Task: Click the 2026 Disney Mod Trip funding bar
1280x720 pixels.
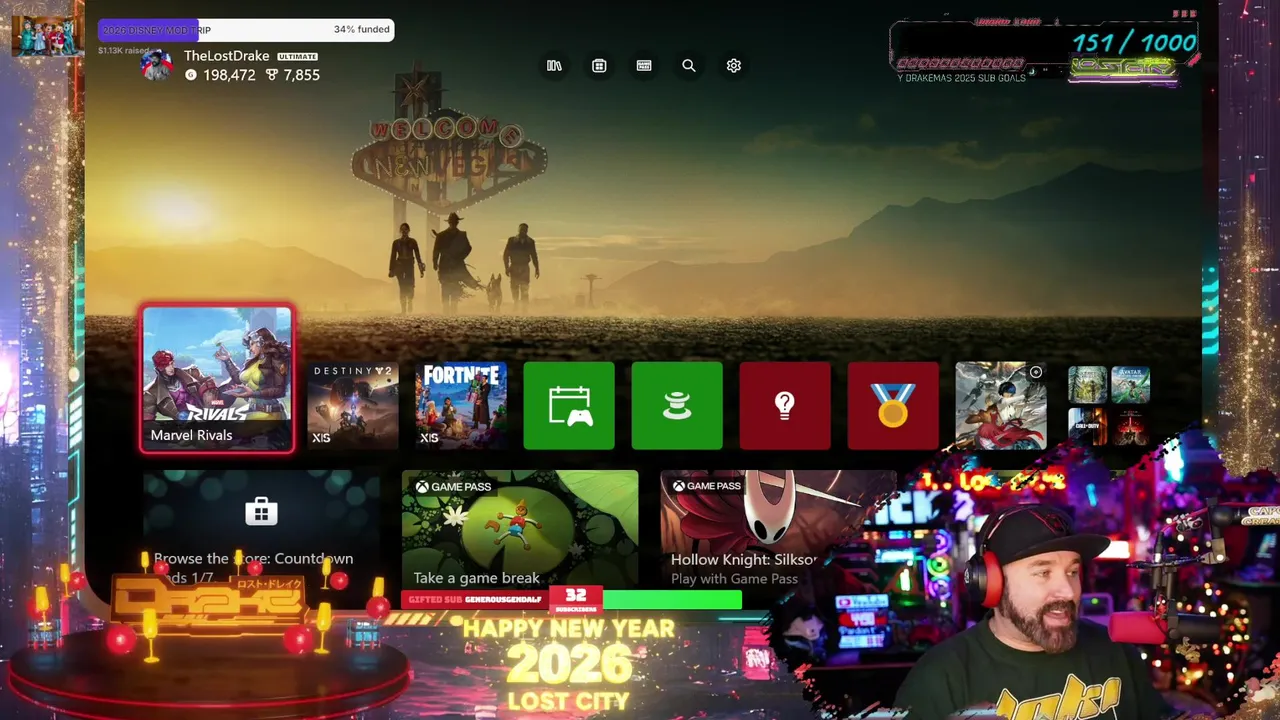Action: coord(246,30)
